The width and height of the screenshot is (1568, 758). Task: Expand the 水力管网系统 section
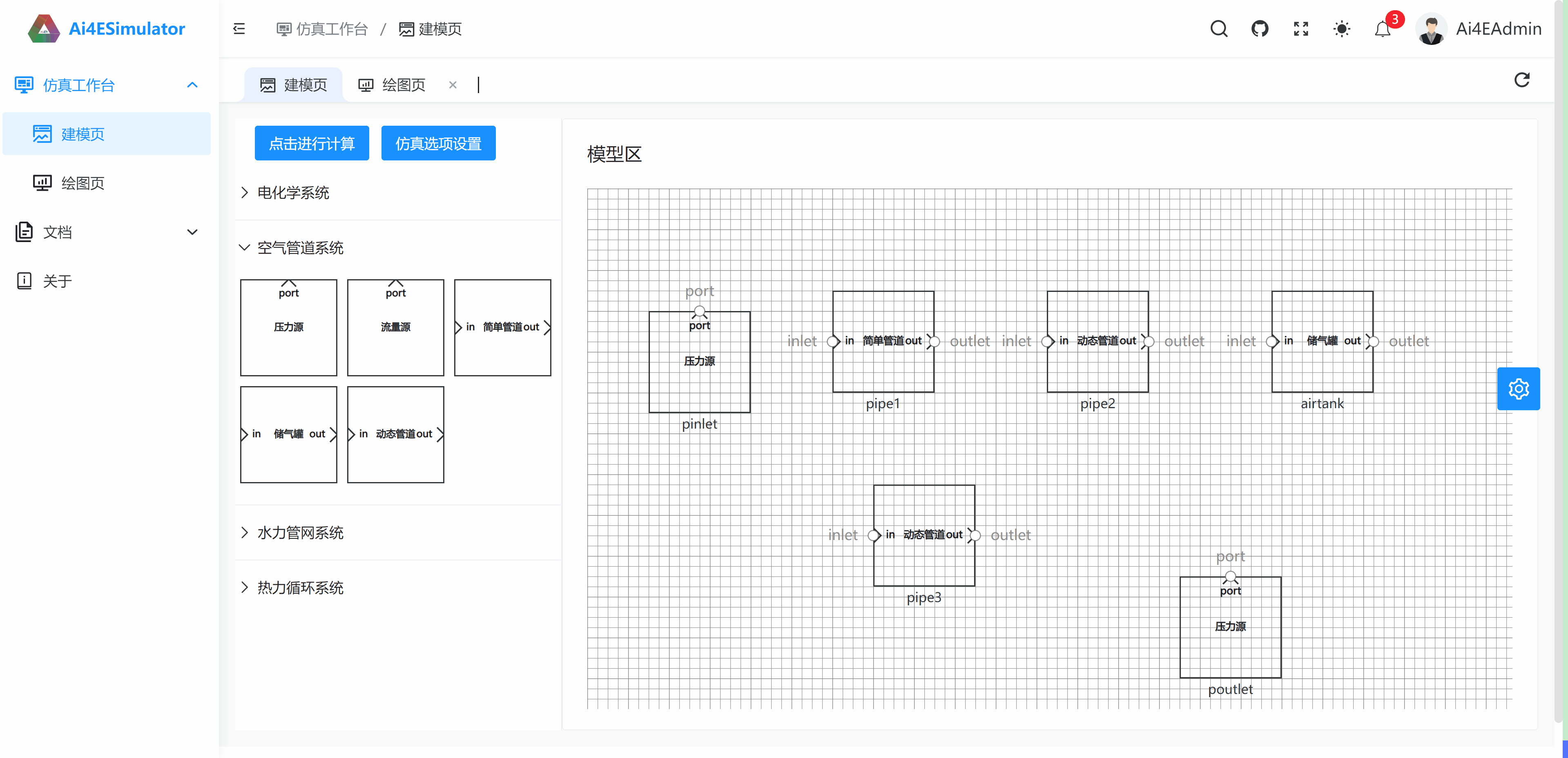click(300, 533)
